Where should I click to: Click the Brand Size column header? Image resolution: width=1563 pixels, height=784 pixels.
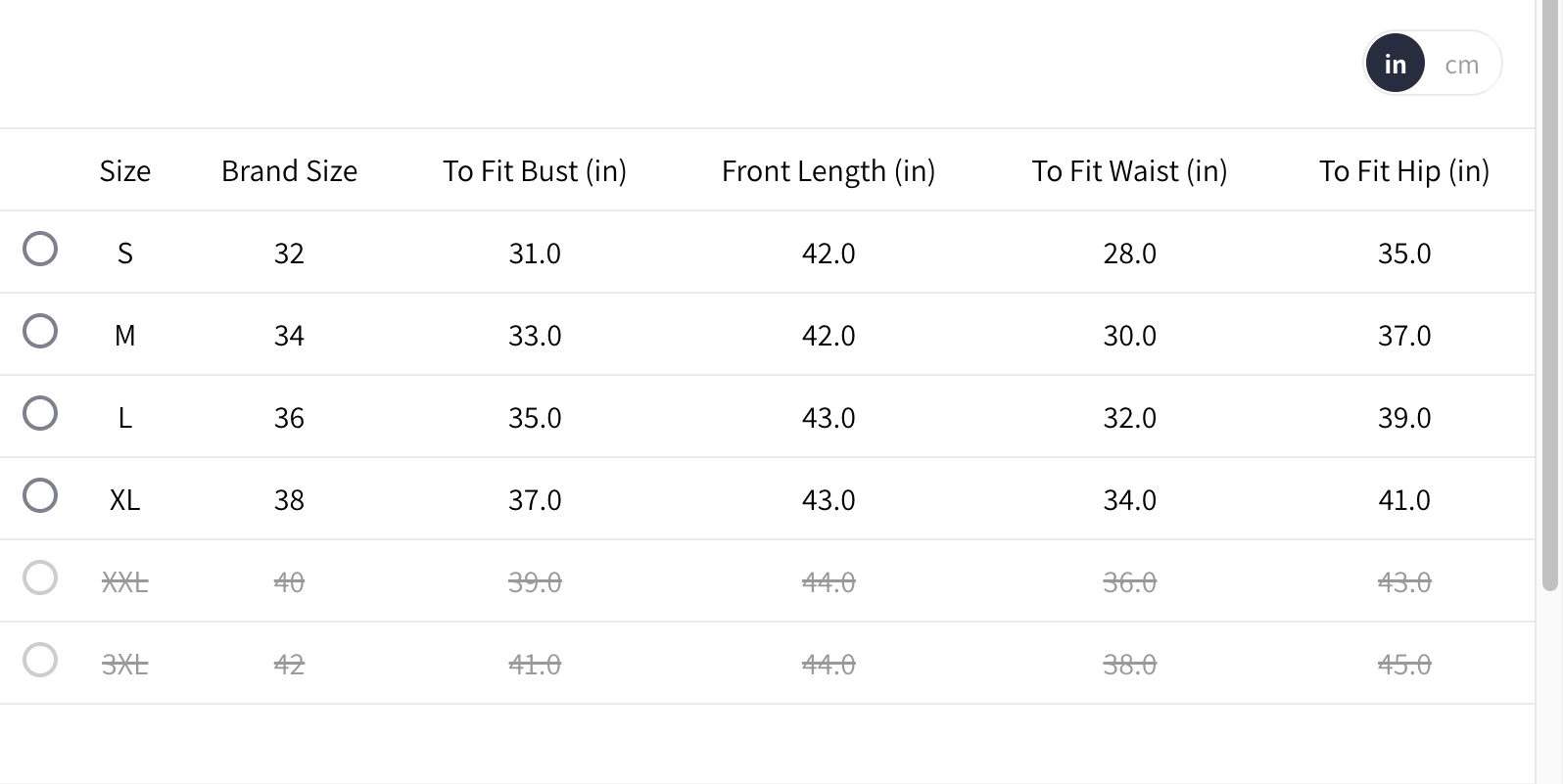coord(289,171)
